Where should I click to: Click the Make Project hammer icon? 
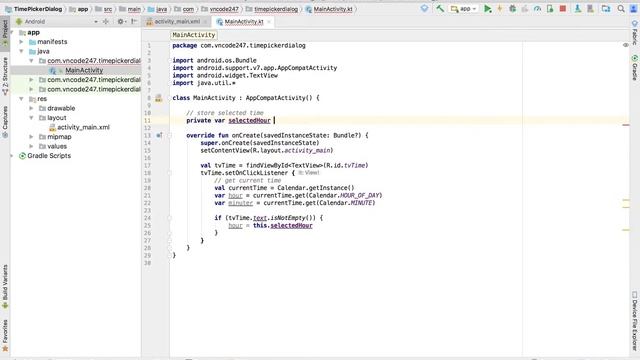click(x=440, y=9)
